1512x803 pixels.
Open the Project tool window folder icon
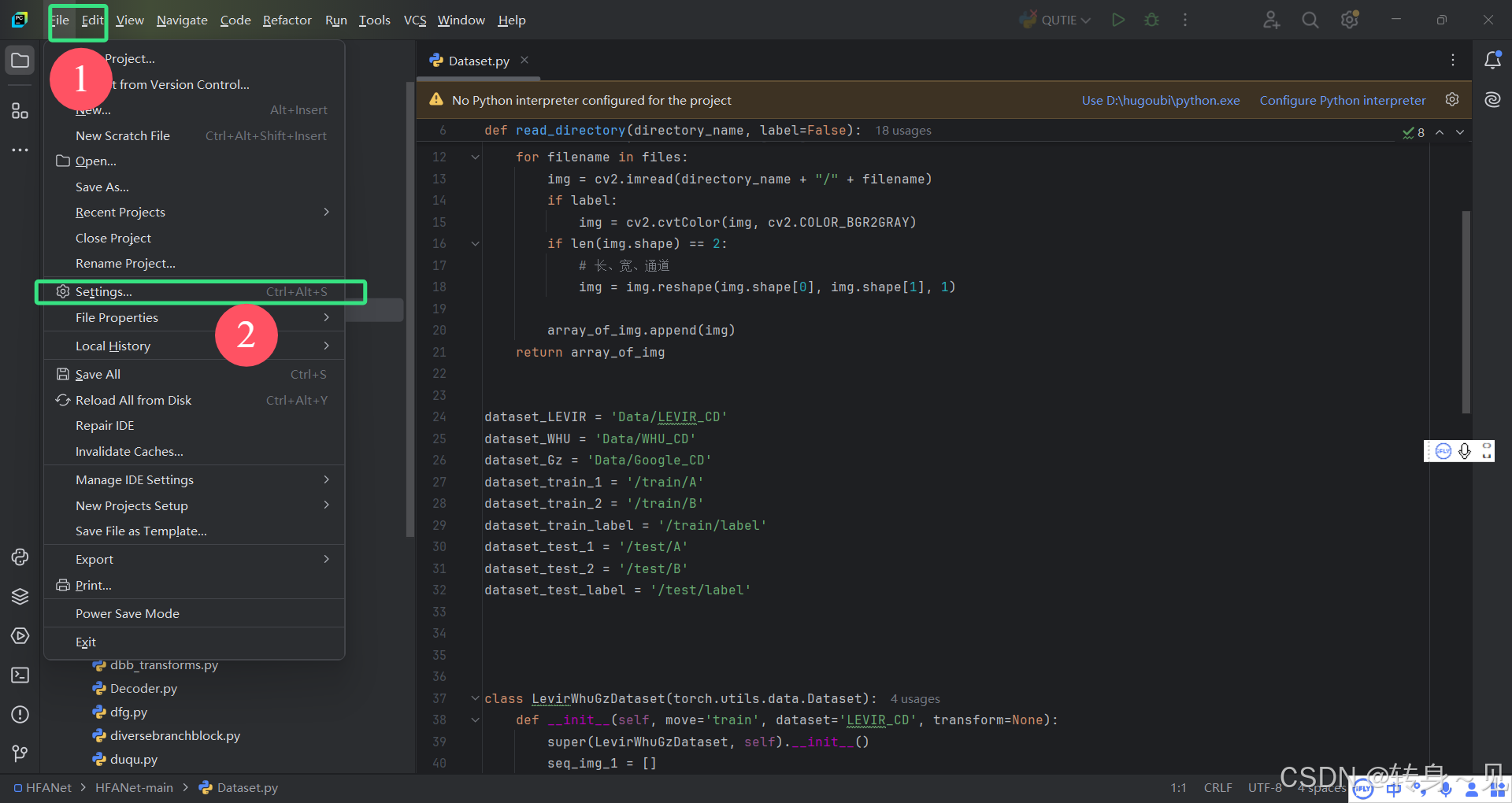[20, 61]
